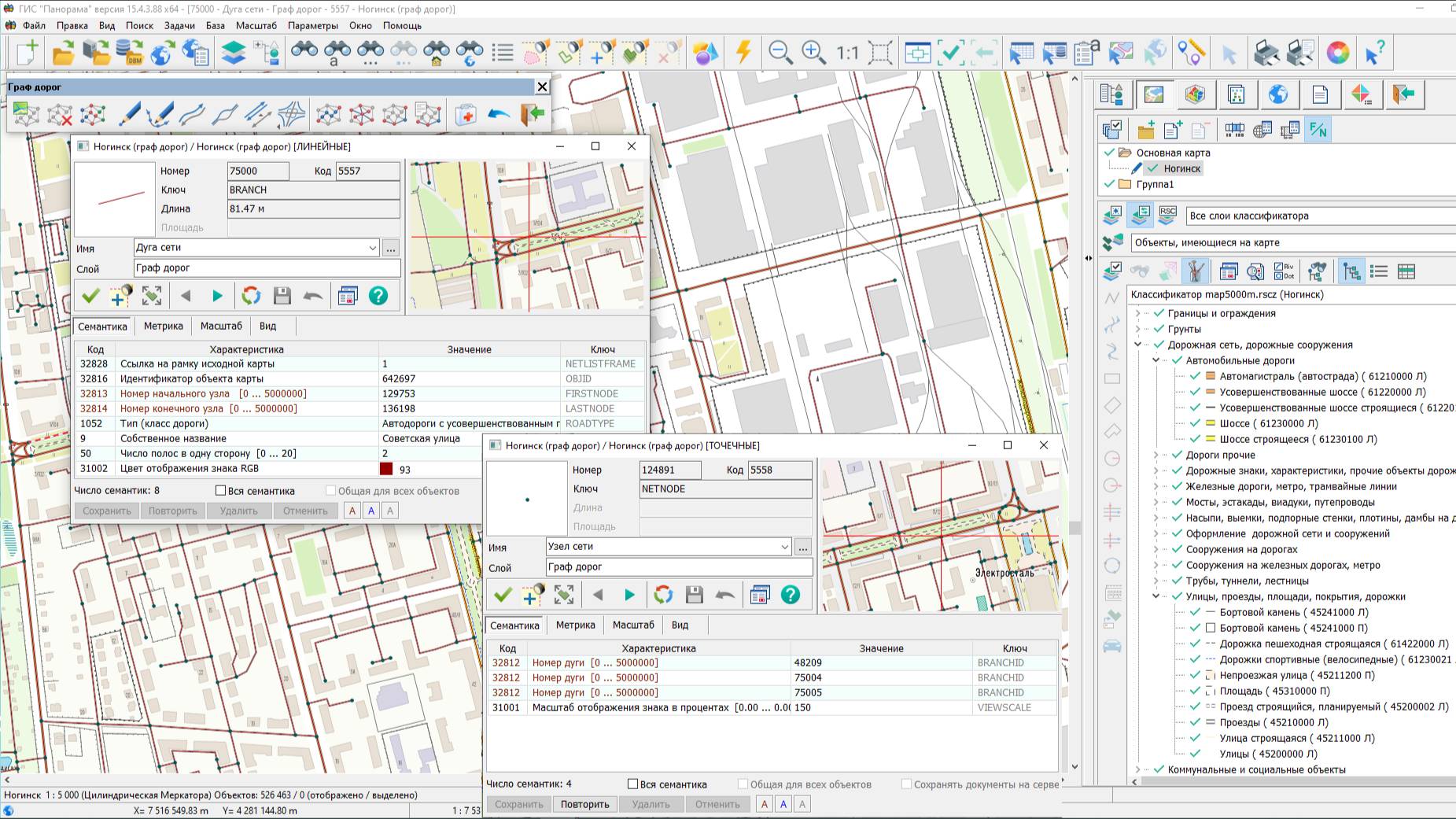Click the 1:1 scale toolbar icon

847,53
